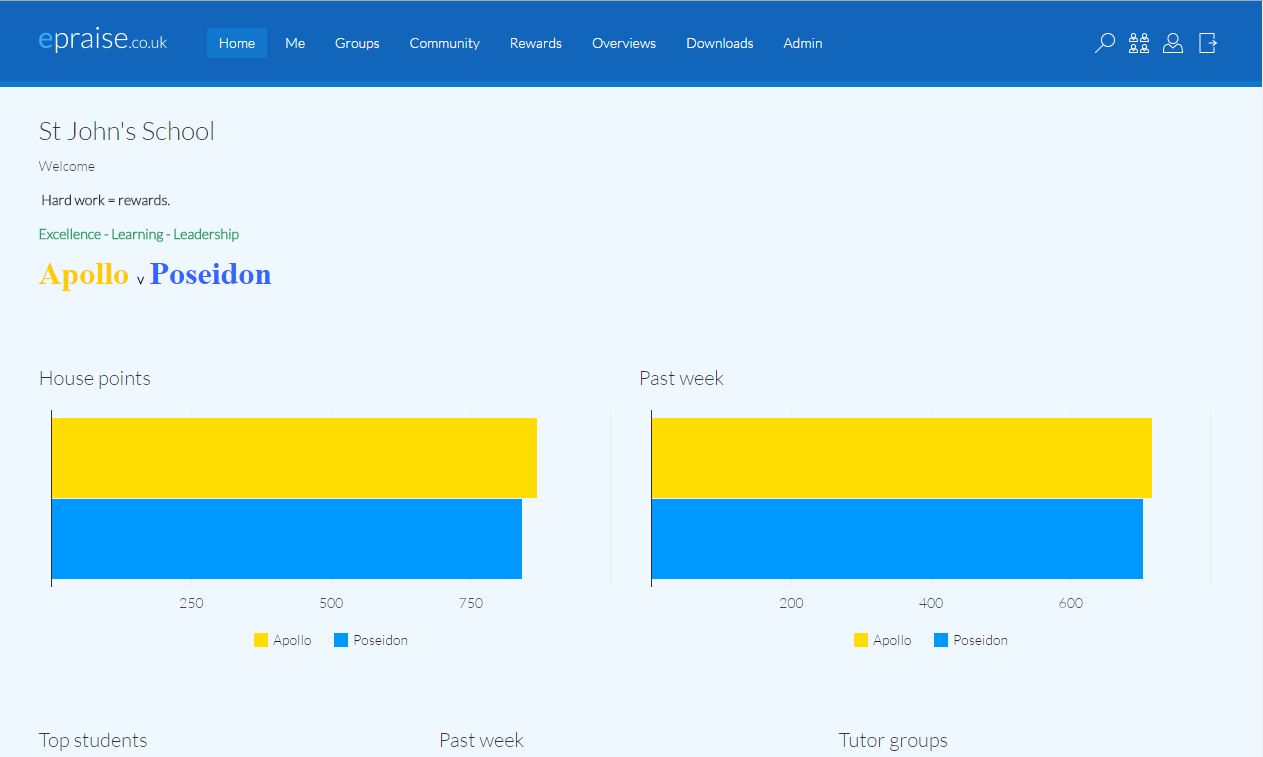Go to epraise.co.uk logo home
The image size is (1263, 757).
click(103, 40)
